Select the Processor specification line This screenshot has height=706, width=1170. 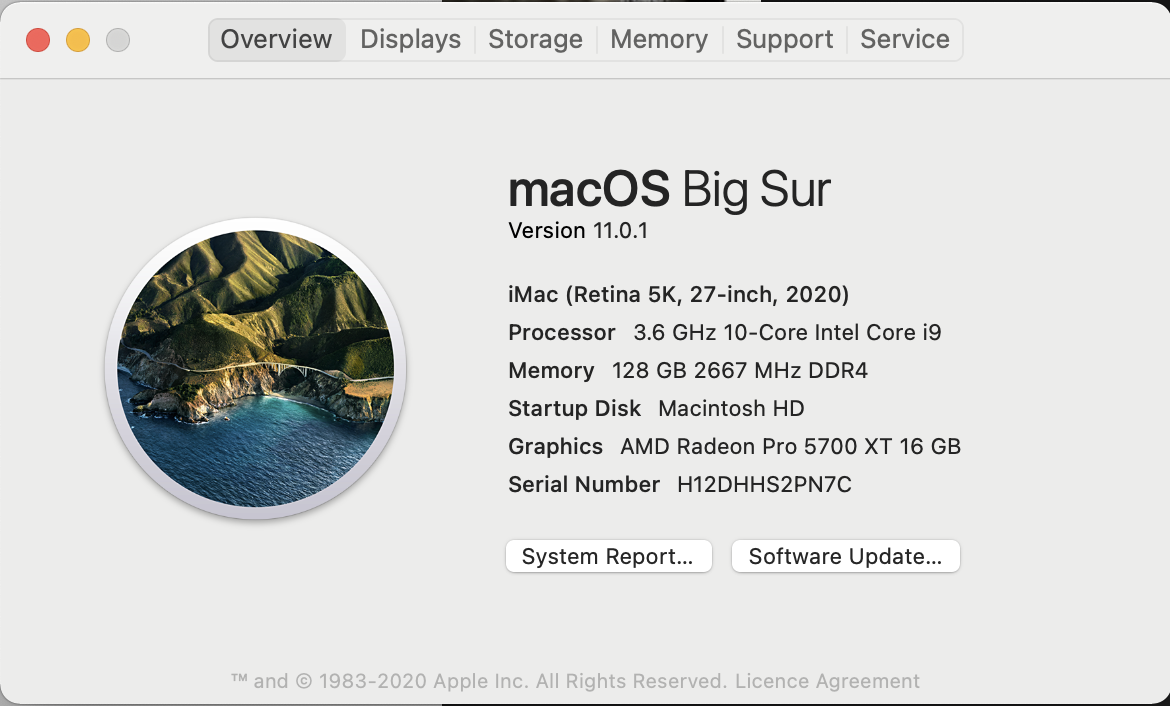coord(723,332)
